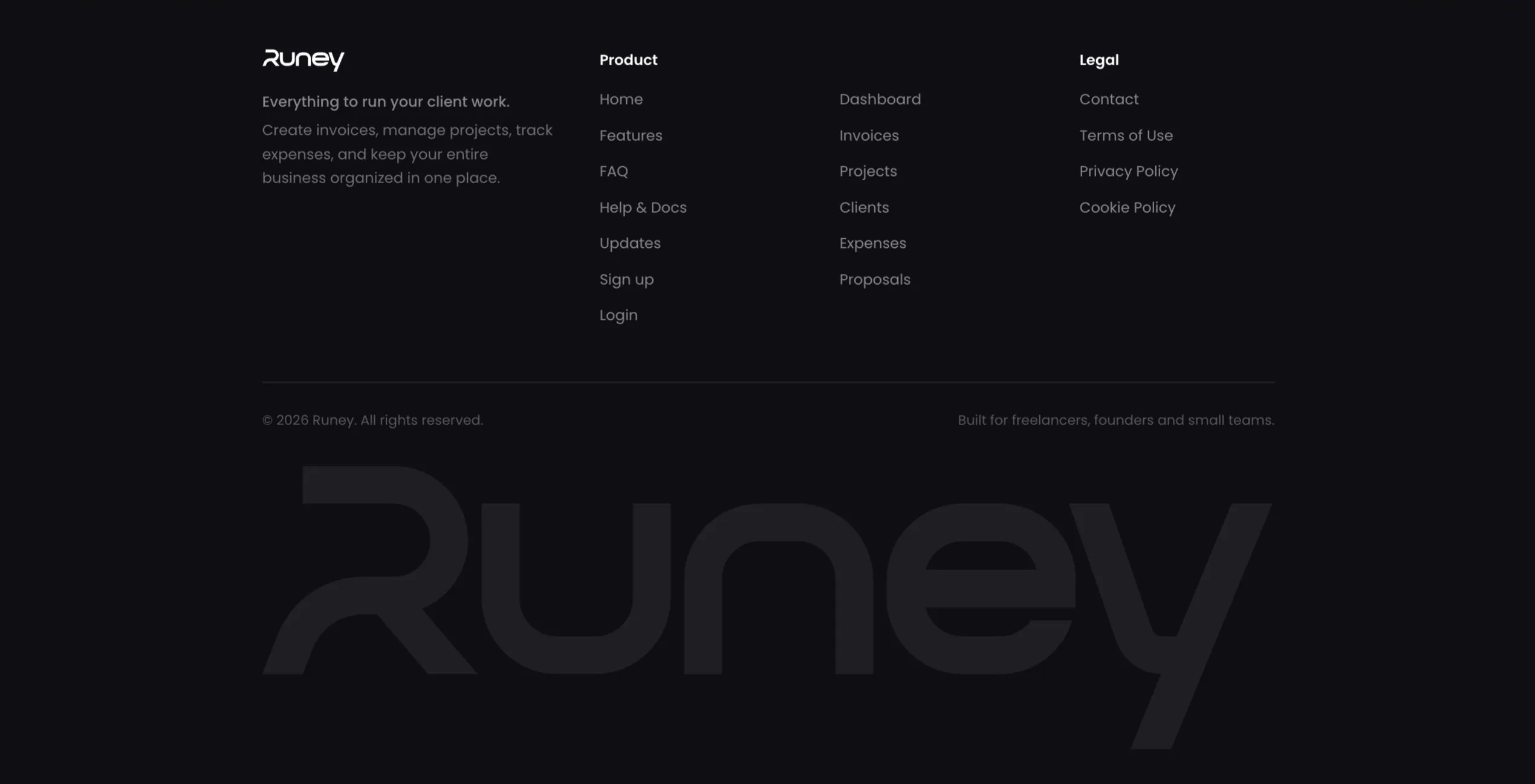Visit the Help & Docs link

pyautogui.click(x=643, y=207)
